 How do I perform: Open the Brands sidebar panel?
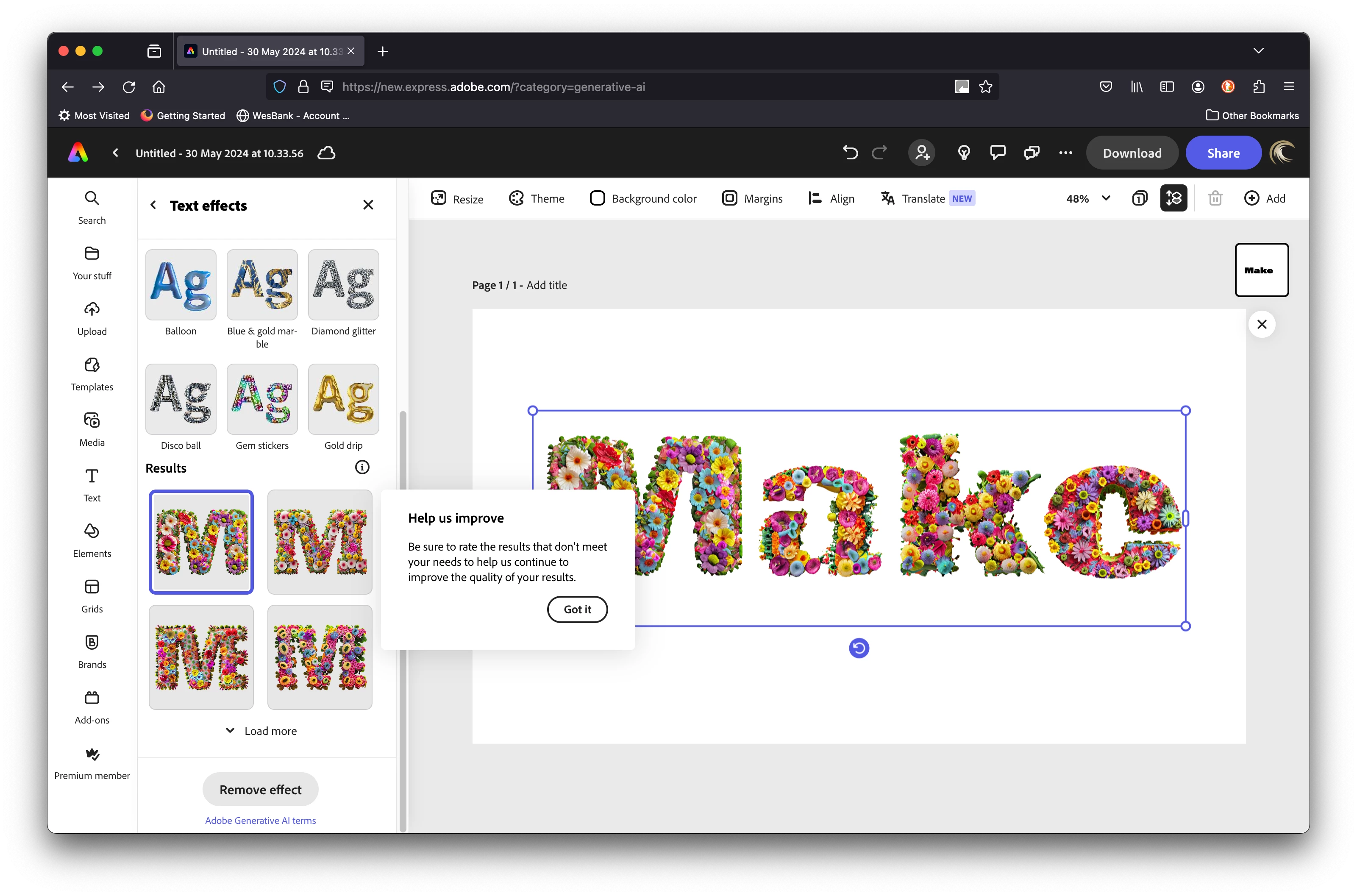(92, 651)
